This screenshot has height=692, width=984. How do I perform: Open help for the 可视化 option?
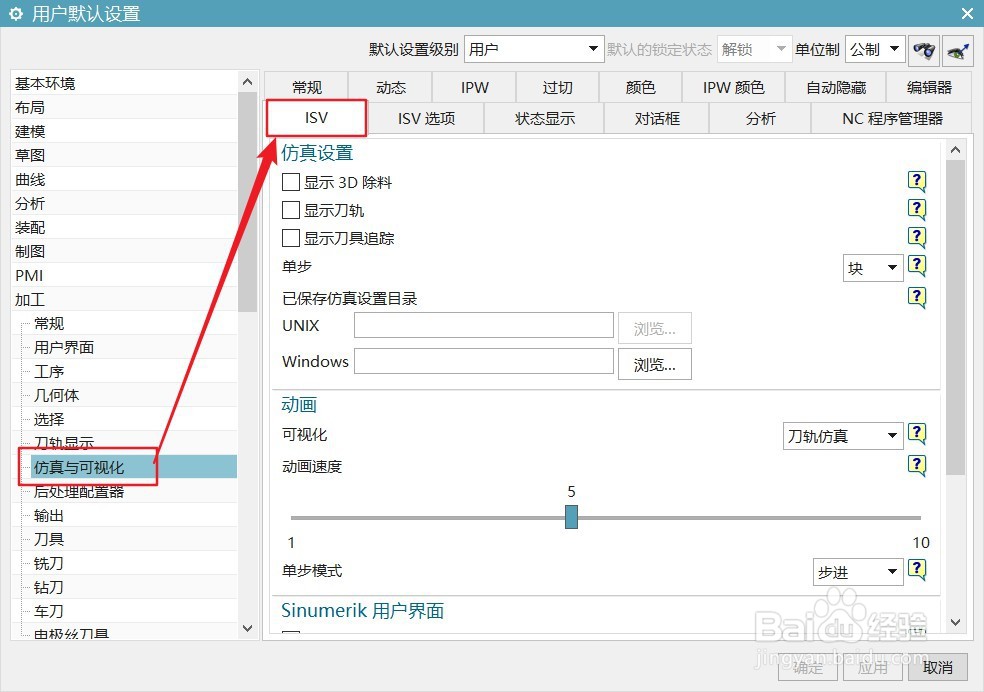(917, 435)
